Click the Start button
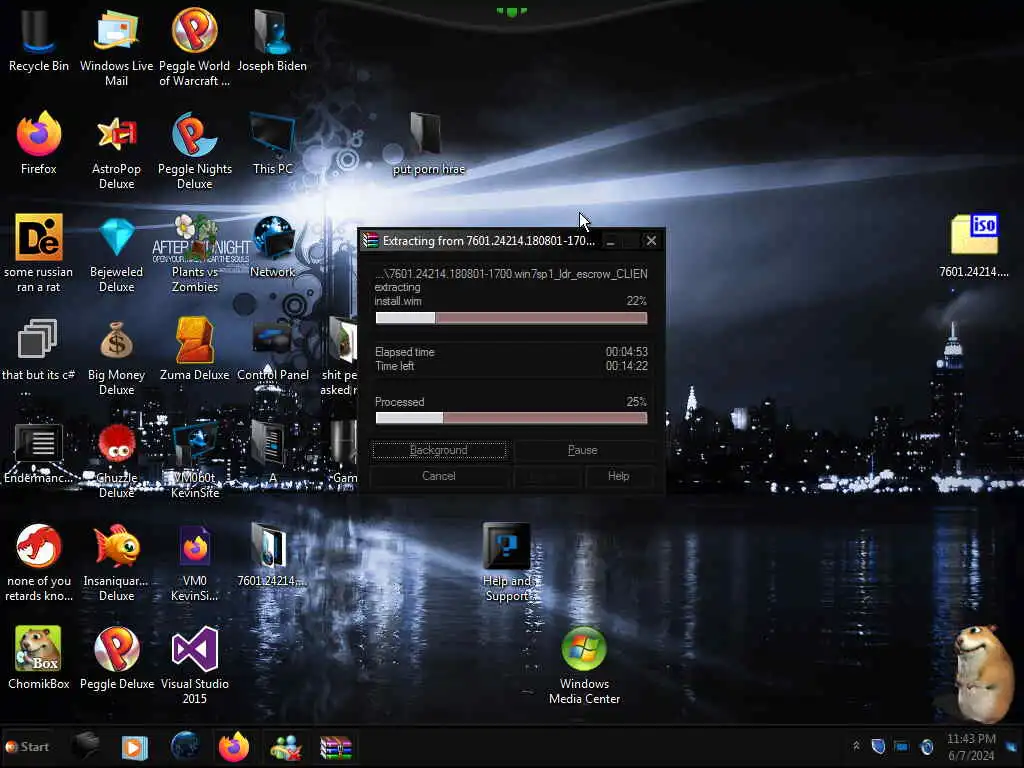Screen dimensions: 1024x768 27,746
